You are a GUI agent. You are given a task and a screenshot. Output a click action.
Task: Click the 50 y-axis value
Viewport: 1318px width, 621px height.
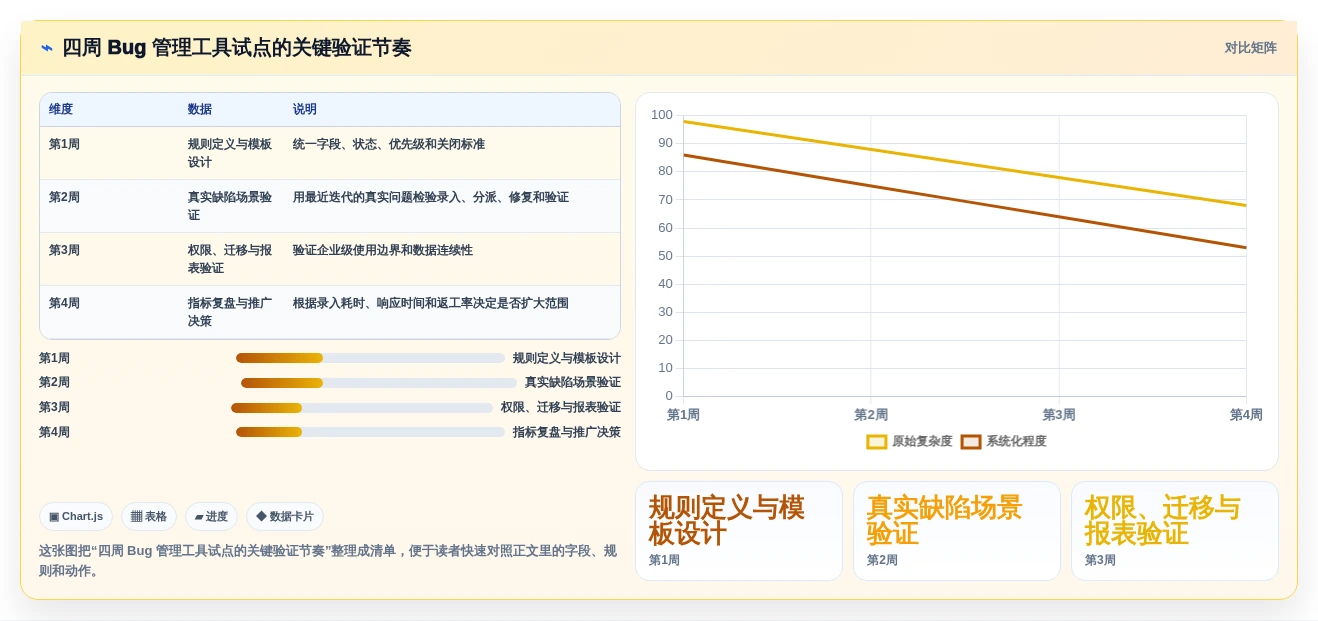(x=666, y=256)
